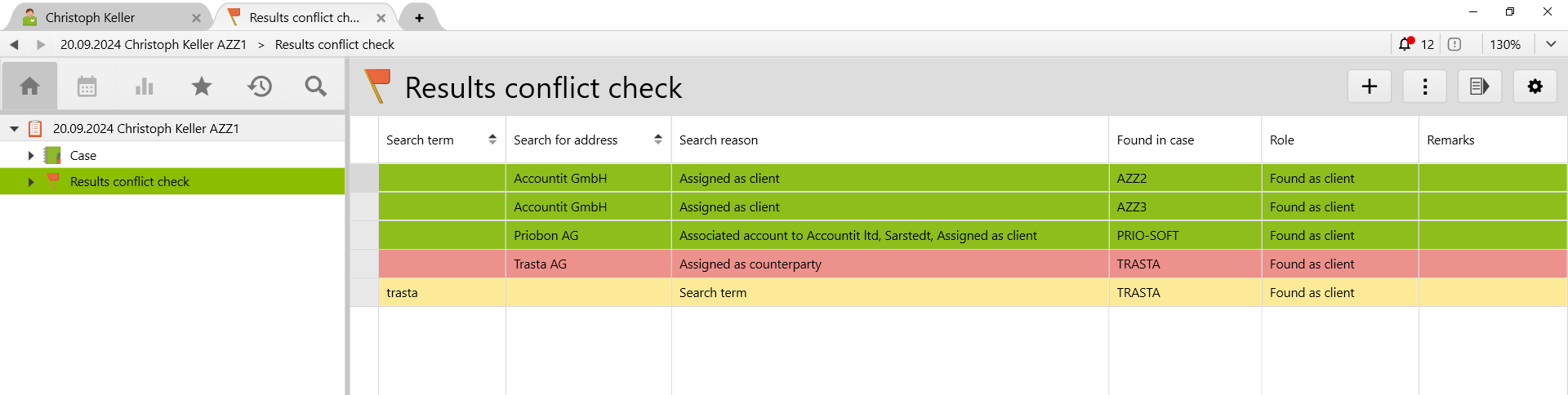Click the Associated account to Accountit ltd cell
1568x395 pixels.
point(889,235)
